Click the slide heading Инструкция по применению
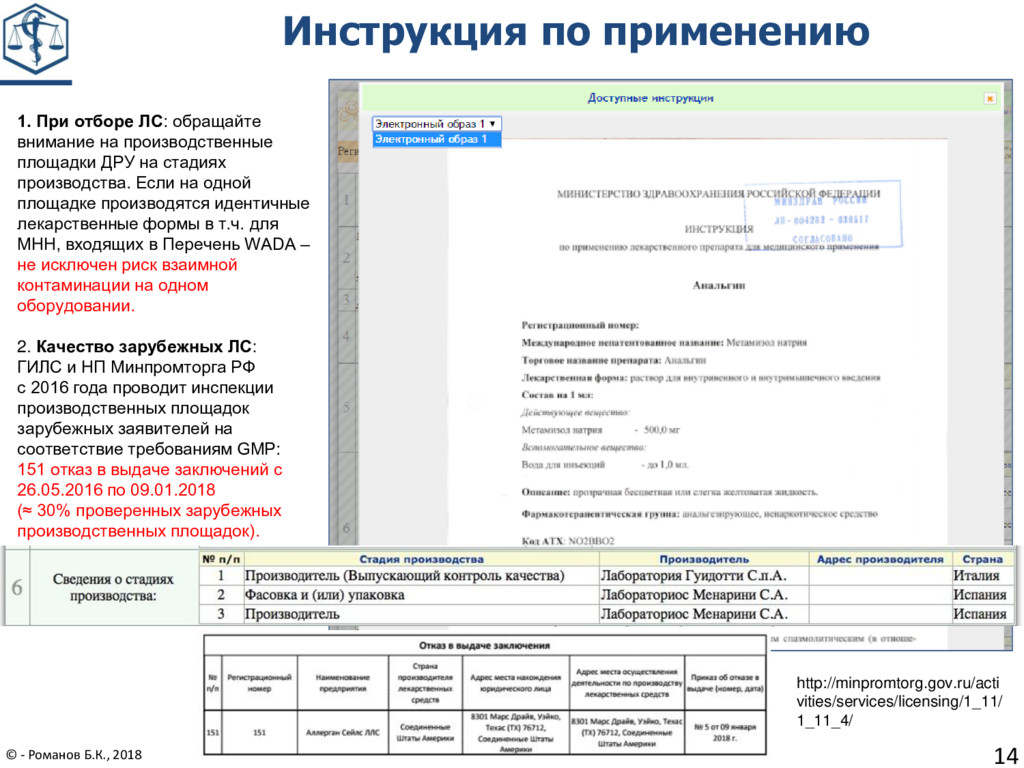The height and width of the screenshot is (768, 1024). coord(576,31)
